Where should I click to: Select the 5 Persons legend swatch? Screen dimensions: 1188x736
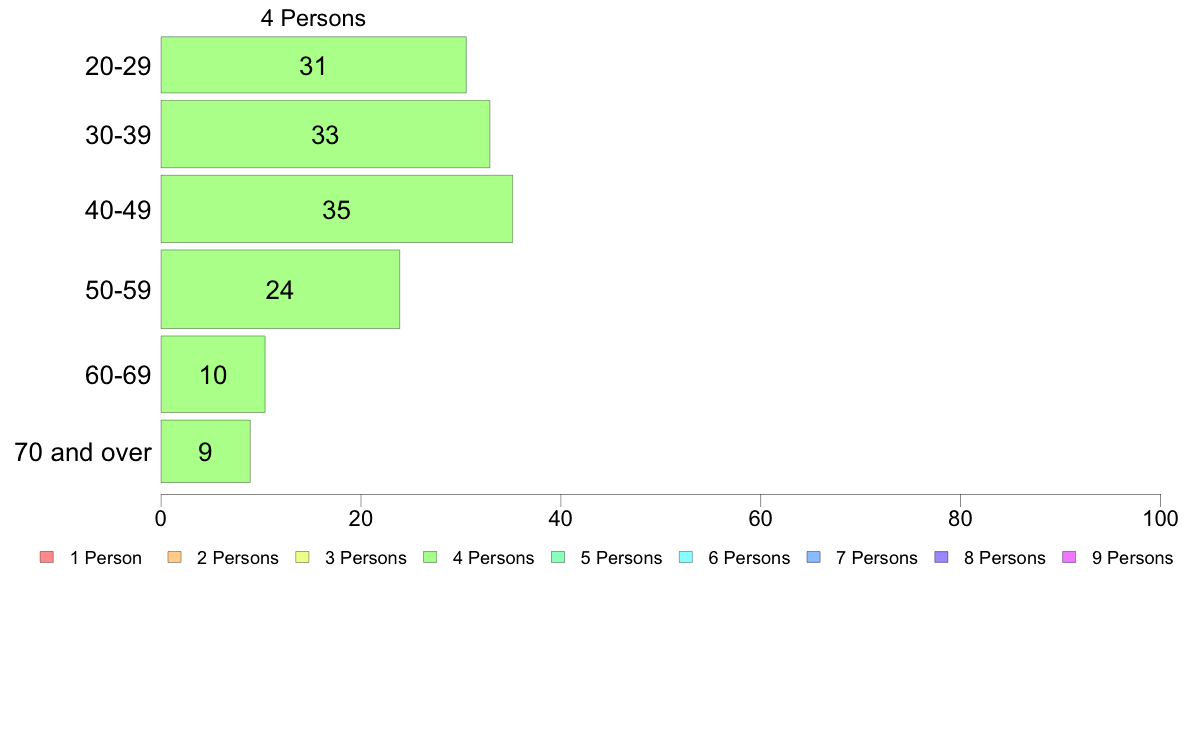pos(558,558)
